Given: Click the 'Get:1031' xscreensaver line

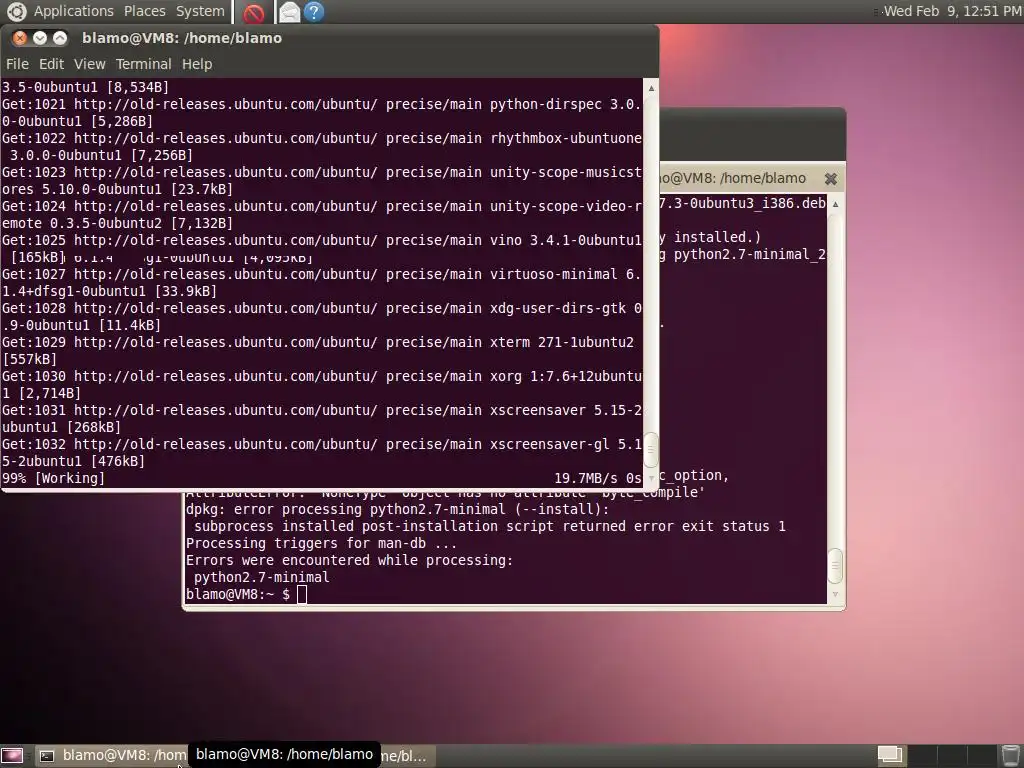Looking at the screenshot, I should [321, 410].
